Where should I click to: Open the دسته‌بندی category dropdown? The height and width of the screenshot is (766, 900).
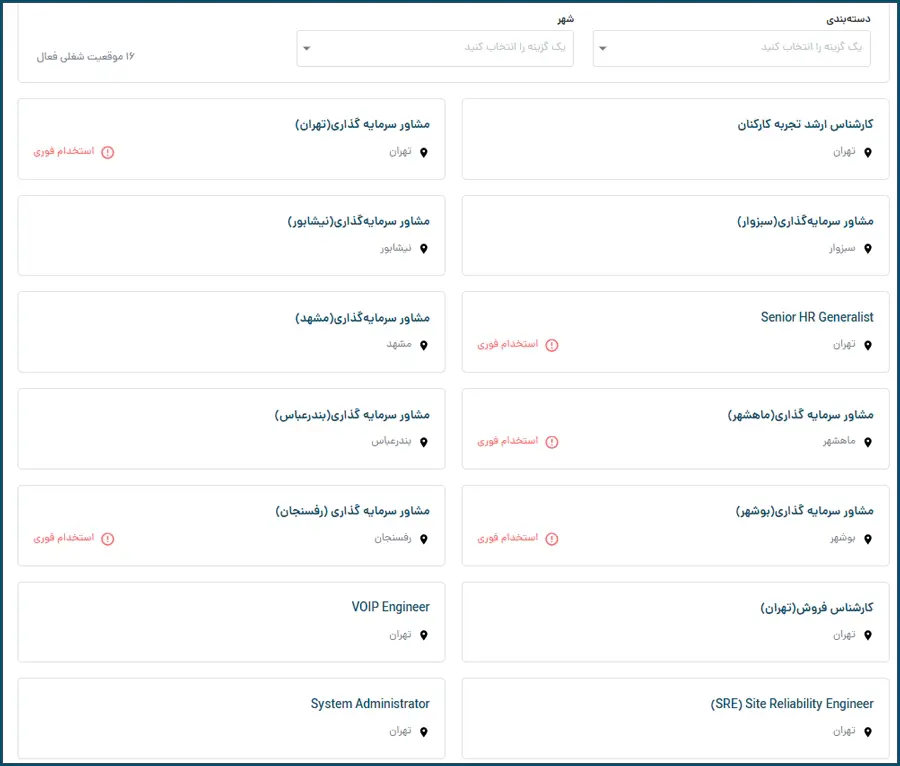[730, 48]
